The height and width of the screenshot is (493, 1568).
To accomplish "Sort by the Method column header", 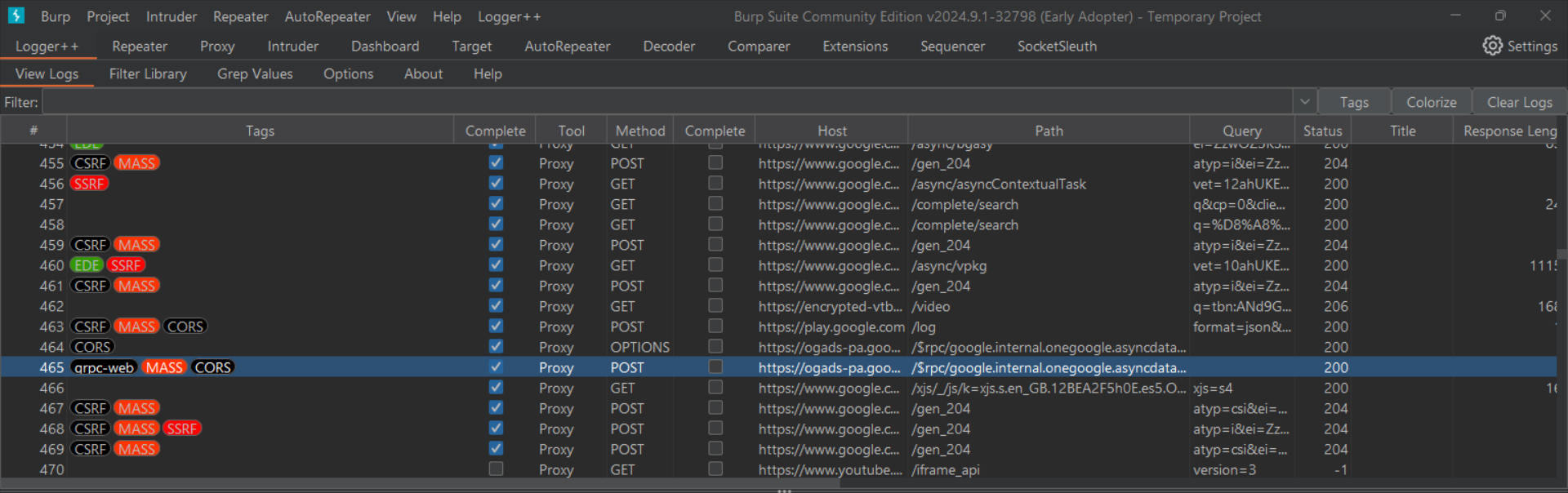I will (x=639, y=131).
